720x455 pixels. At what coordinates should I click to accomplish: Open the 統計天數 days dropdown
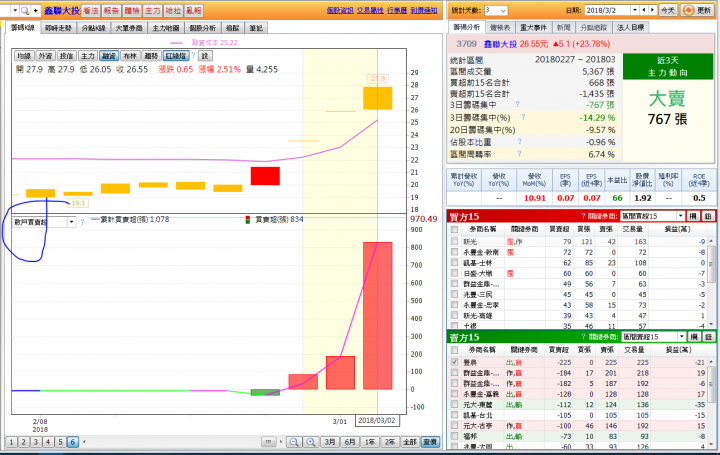coord(503,10)
